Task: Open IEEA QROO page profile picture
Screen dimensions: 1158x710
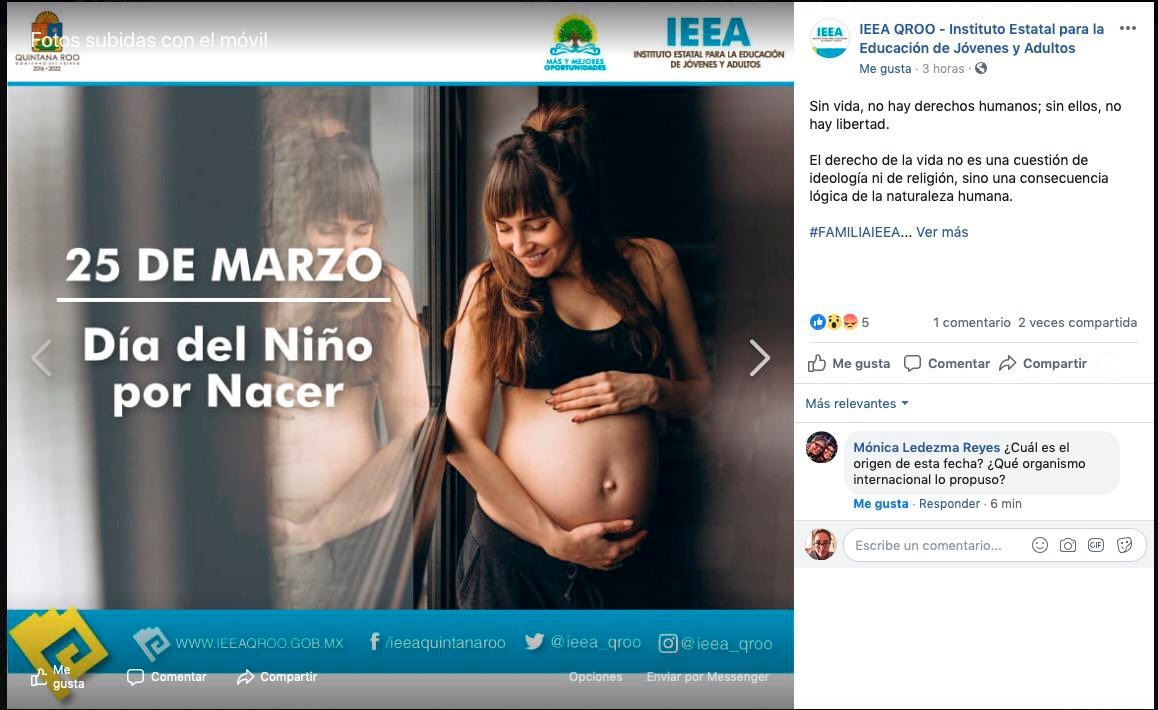Action: [x=829, y=38]
